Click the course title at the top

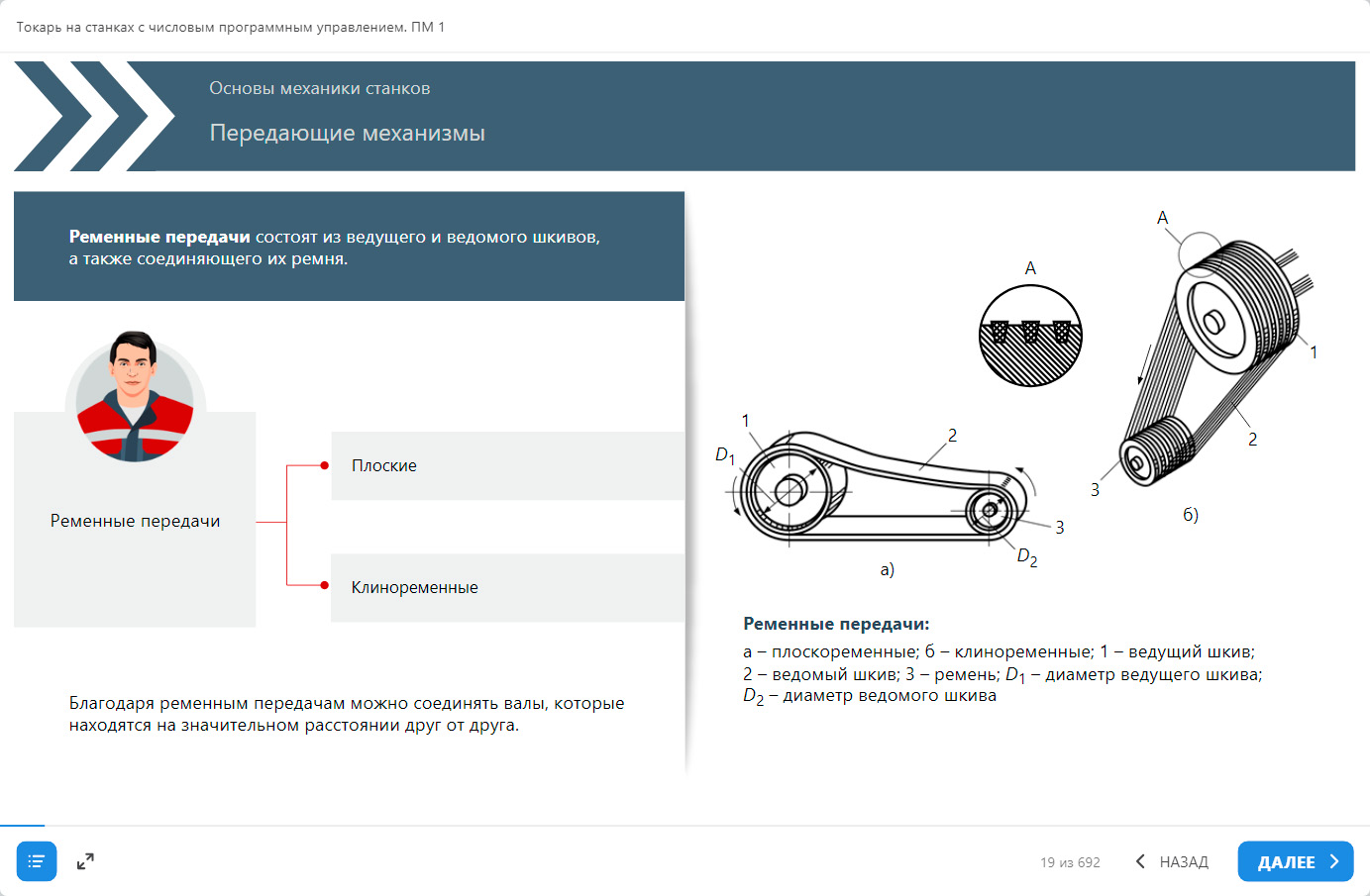point(231,27)
